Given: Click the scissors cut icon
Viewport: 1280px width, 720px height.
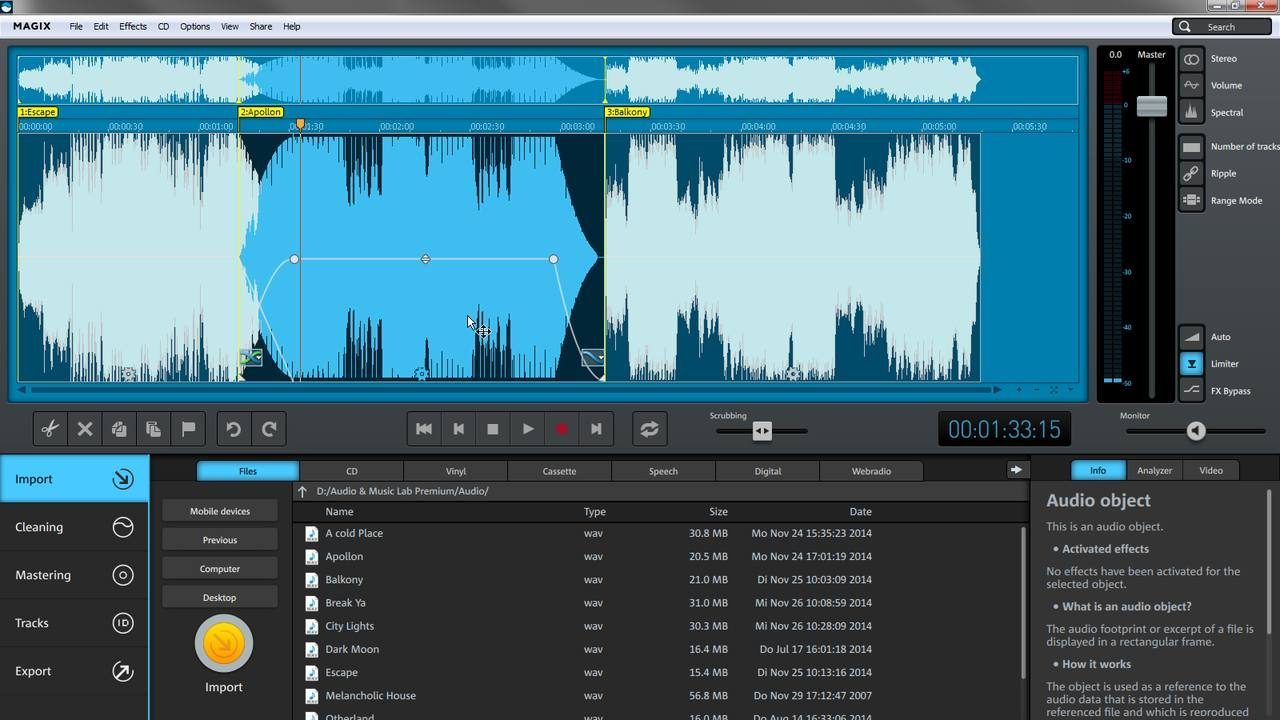Looking at the screenshot, I should [x=49, y=429].
